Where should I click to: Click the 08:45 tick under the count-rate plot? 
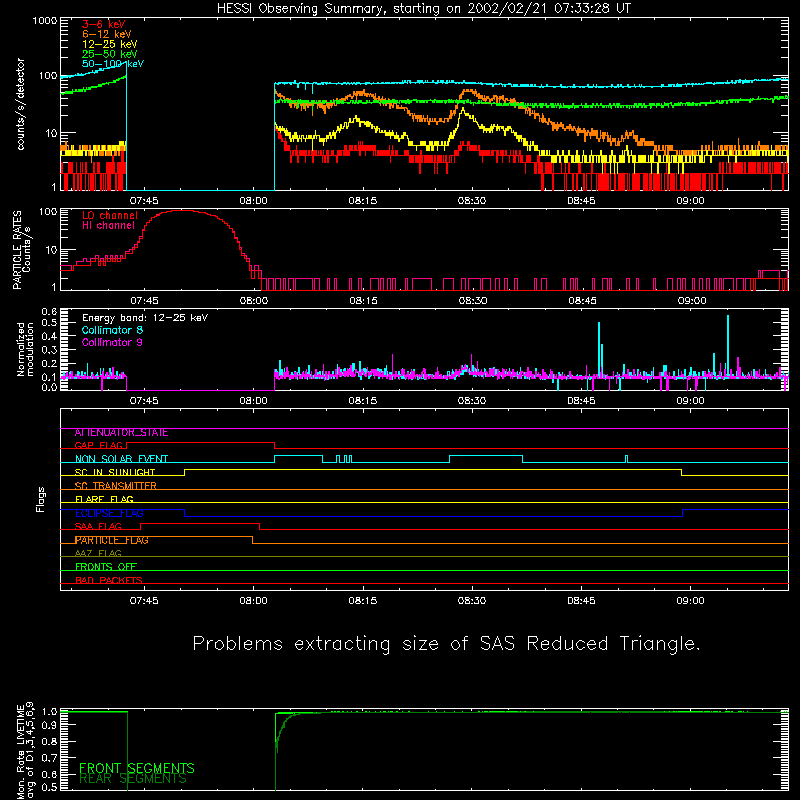pyautogui.click(x=582, y=201)
